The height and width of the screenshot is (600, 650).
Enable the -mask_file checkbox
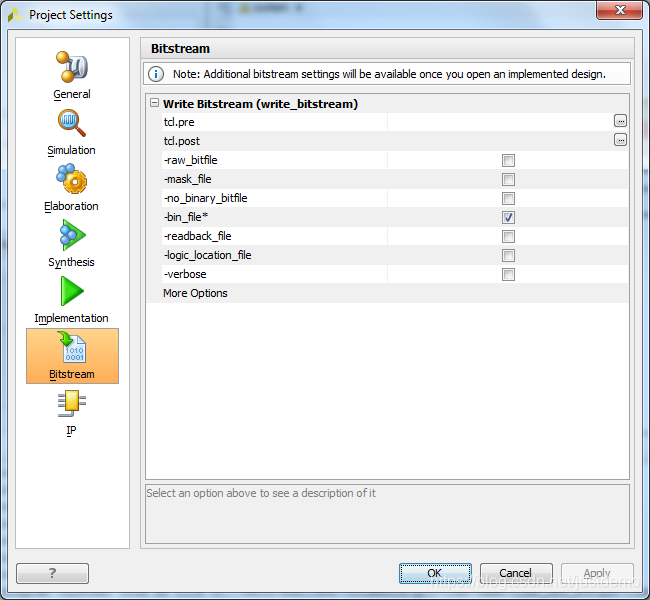coord(508,180)
